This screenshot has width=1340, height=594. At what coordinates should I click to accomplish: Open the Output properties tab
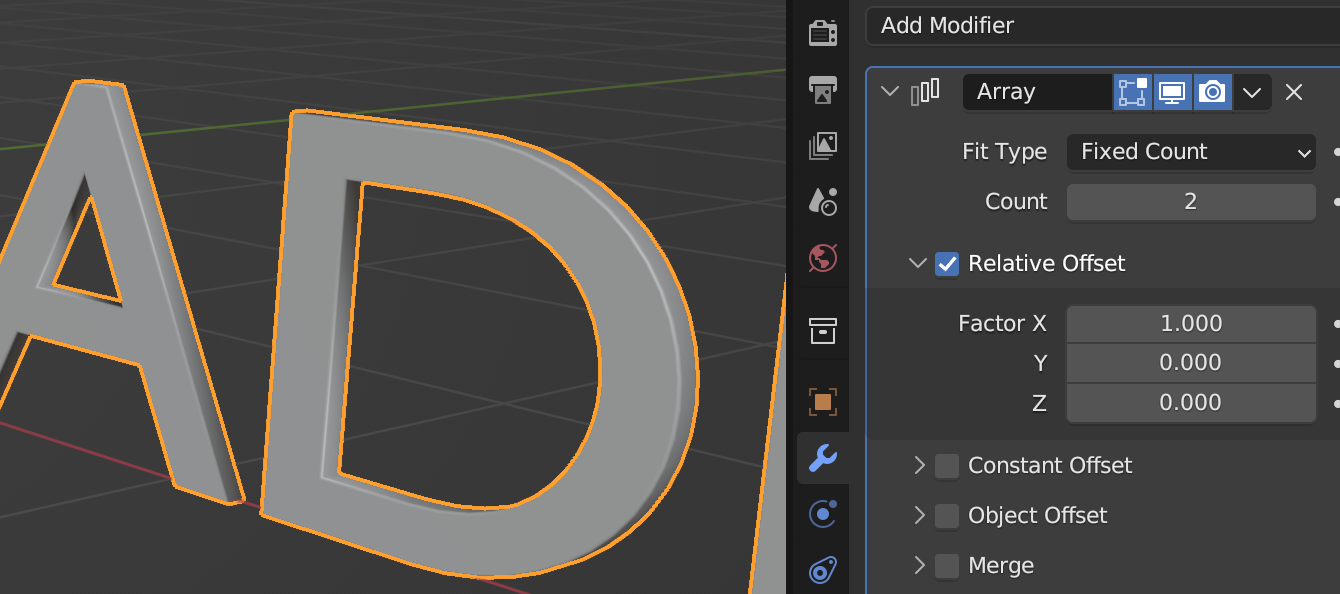[822, 90]
